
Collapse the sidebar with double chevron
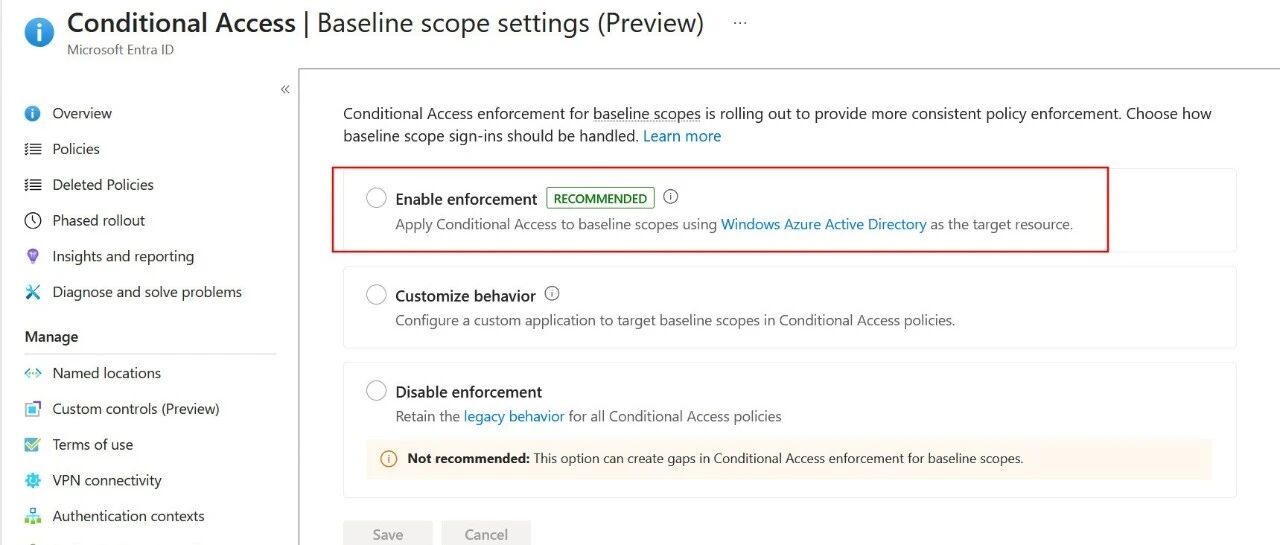(285, 89)
